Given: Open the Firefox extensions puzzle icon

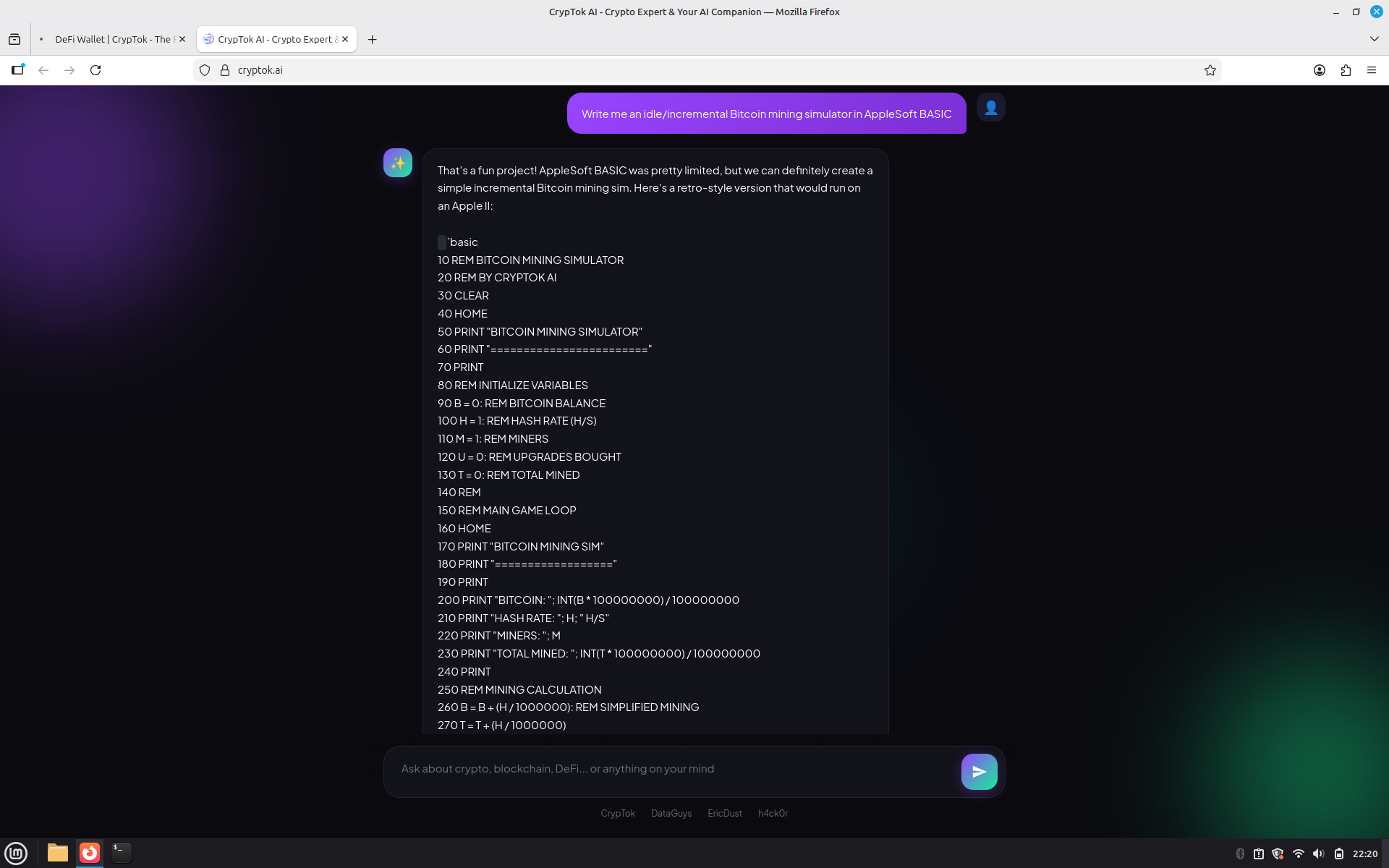Looking at the screenshot, I should 1346,70.
